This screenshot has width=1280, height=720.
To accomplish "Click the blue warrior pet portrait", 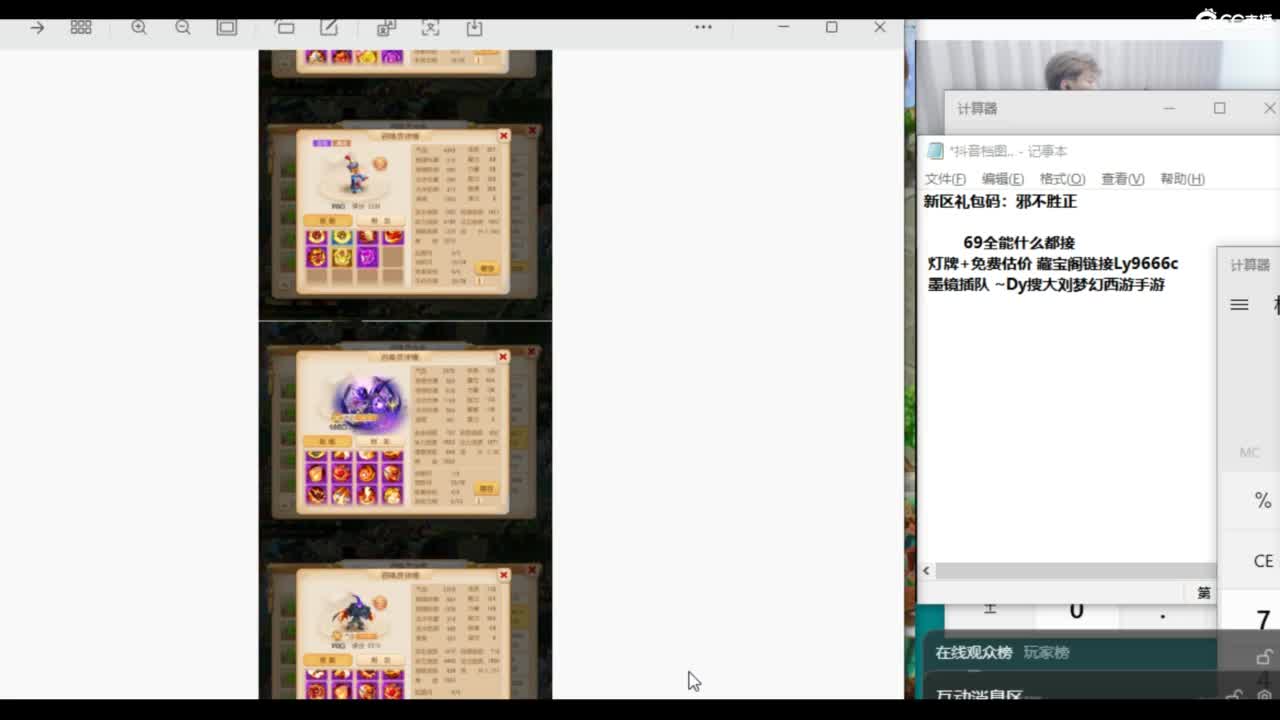I will (354, 173).
